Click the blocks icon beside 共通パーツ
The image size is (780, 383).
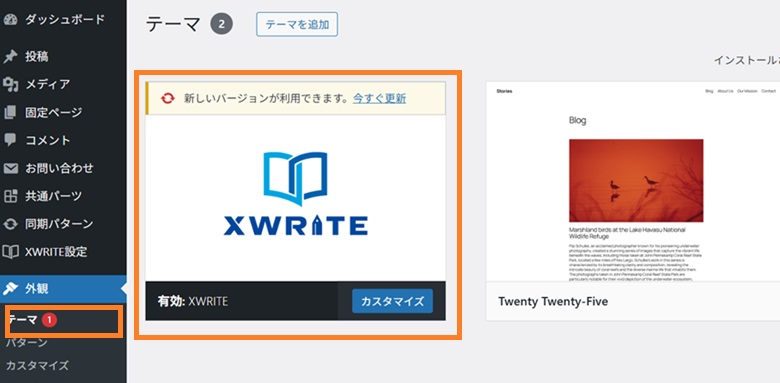[11, 196]
